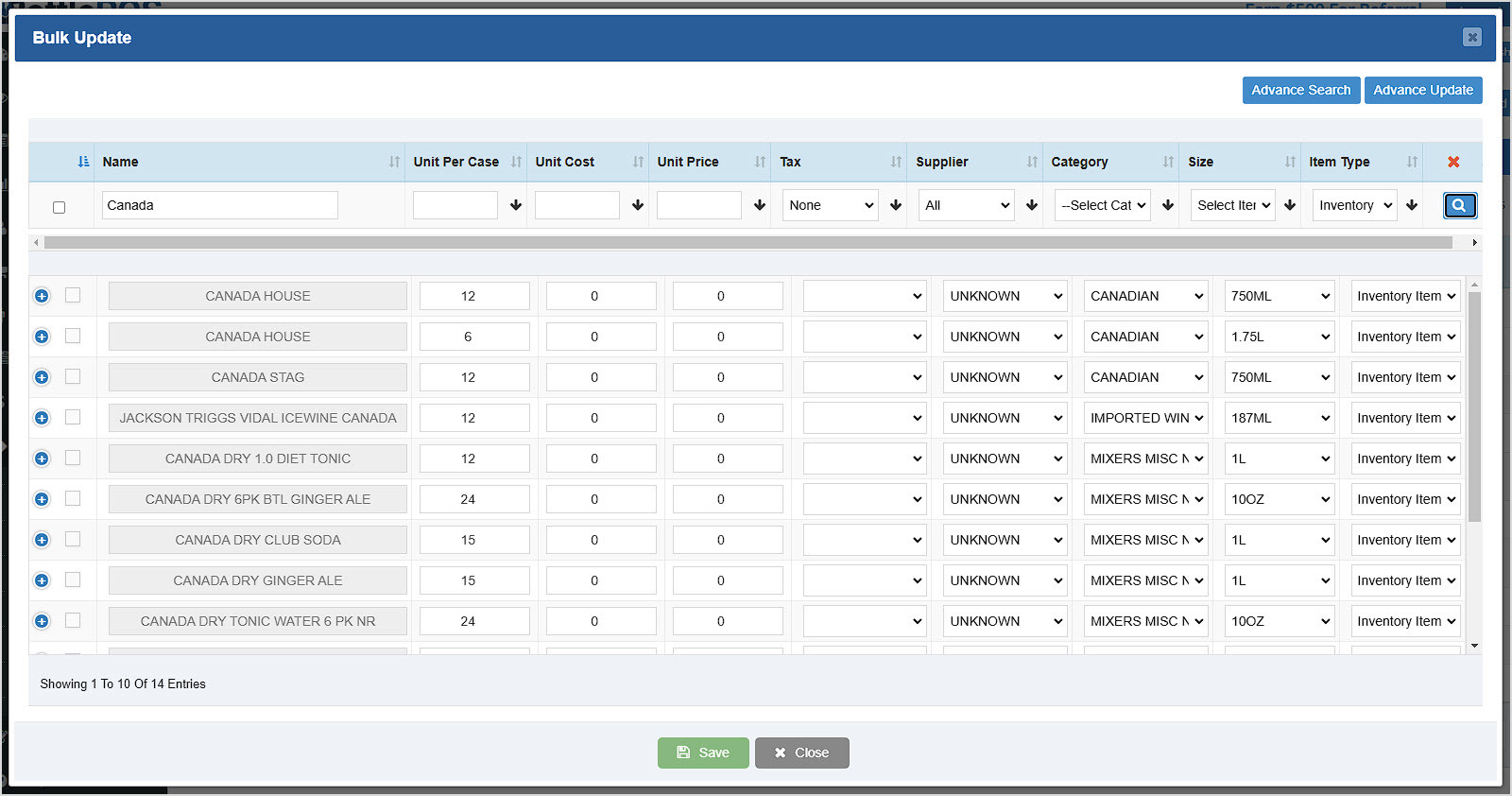Open category dropdown for JACKSON TRIGGS row
Image resolution: width=1512 pixels, height=796 pixels.
click(x=1146, y=418)
